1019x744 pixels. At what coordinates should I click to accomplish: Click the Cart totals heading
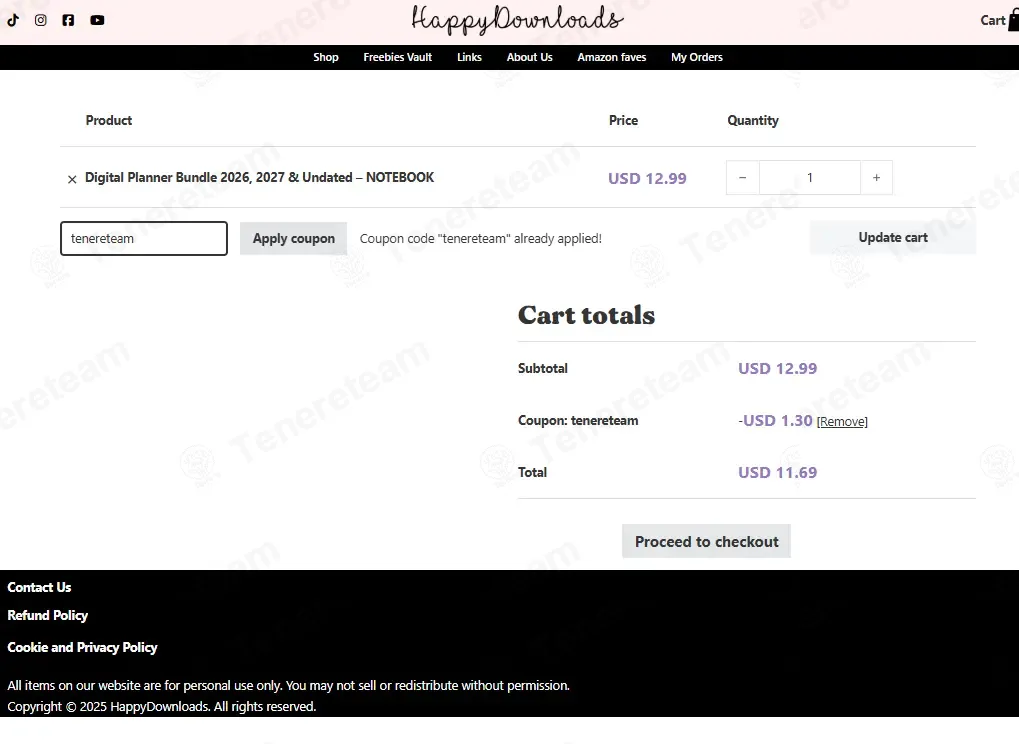click(586, 315)
